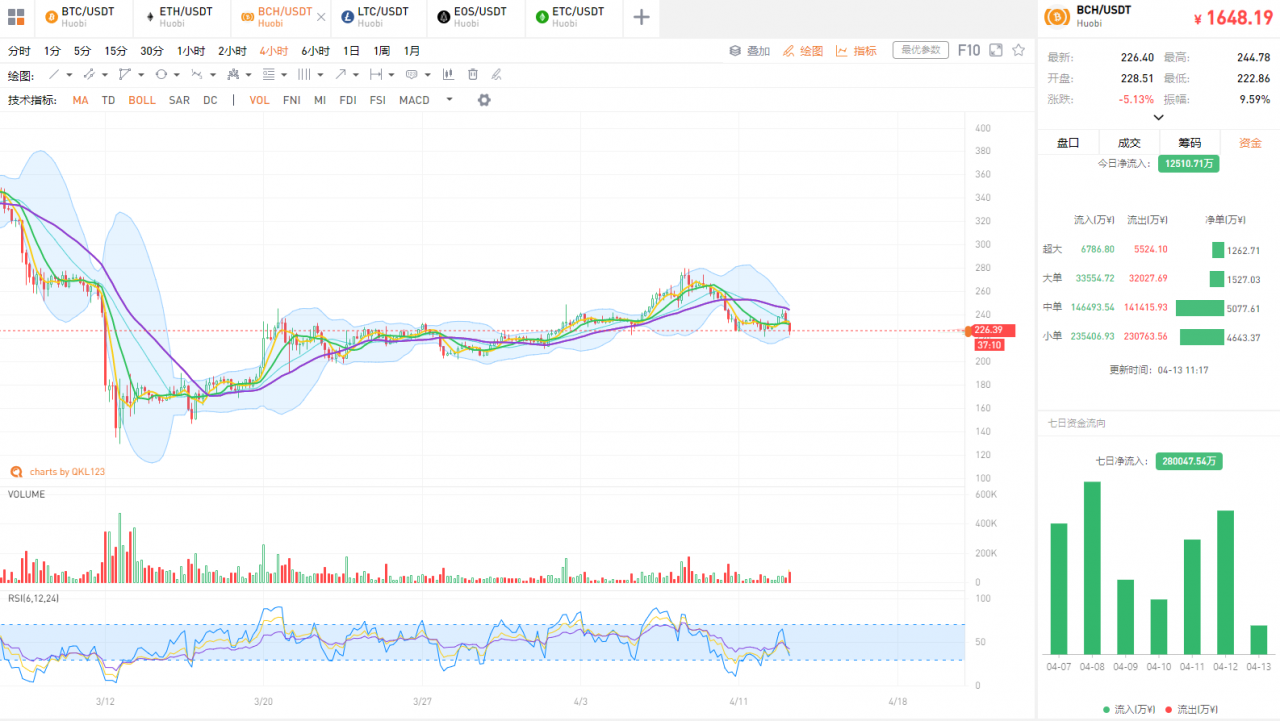Image resolution: width=1280 pixels, height=721 pixels.
Task: Click the 绘图 drawing pencil button
Action: tap(803, 51)
